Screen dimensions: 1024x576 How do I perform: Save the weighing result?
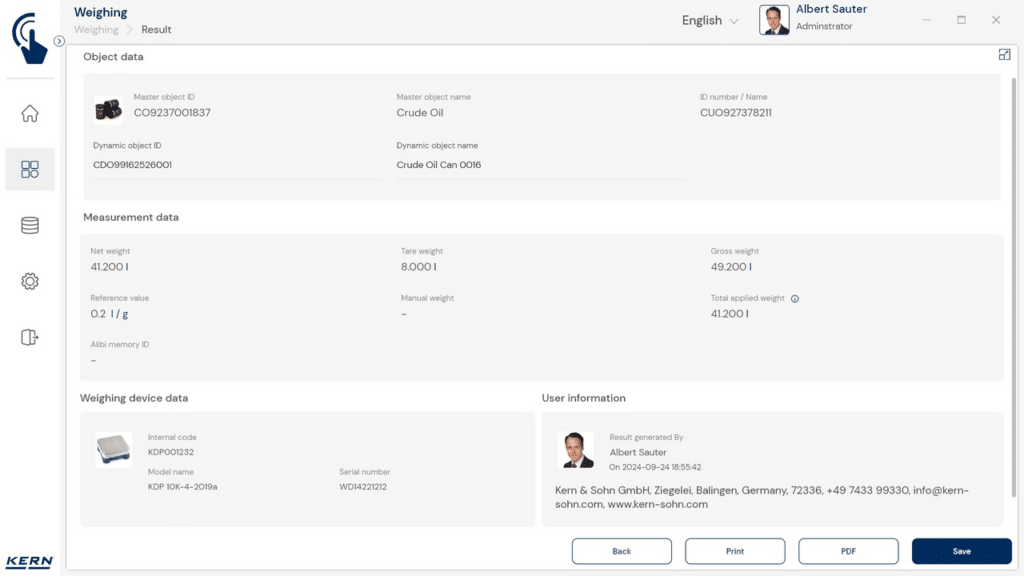point(961,551)
